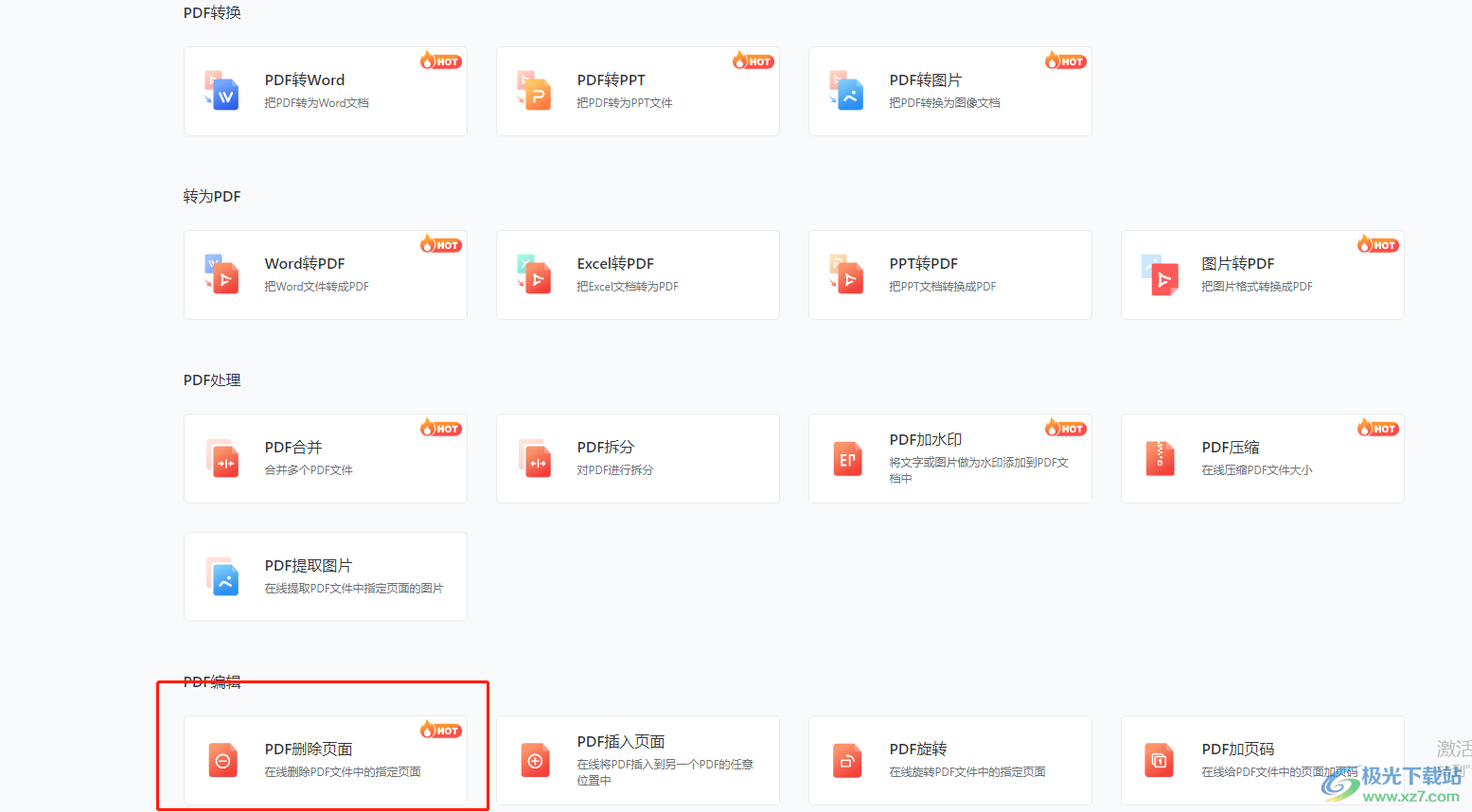Click the PDF旋转 rotate icon

[x=847, y=760]
